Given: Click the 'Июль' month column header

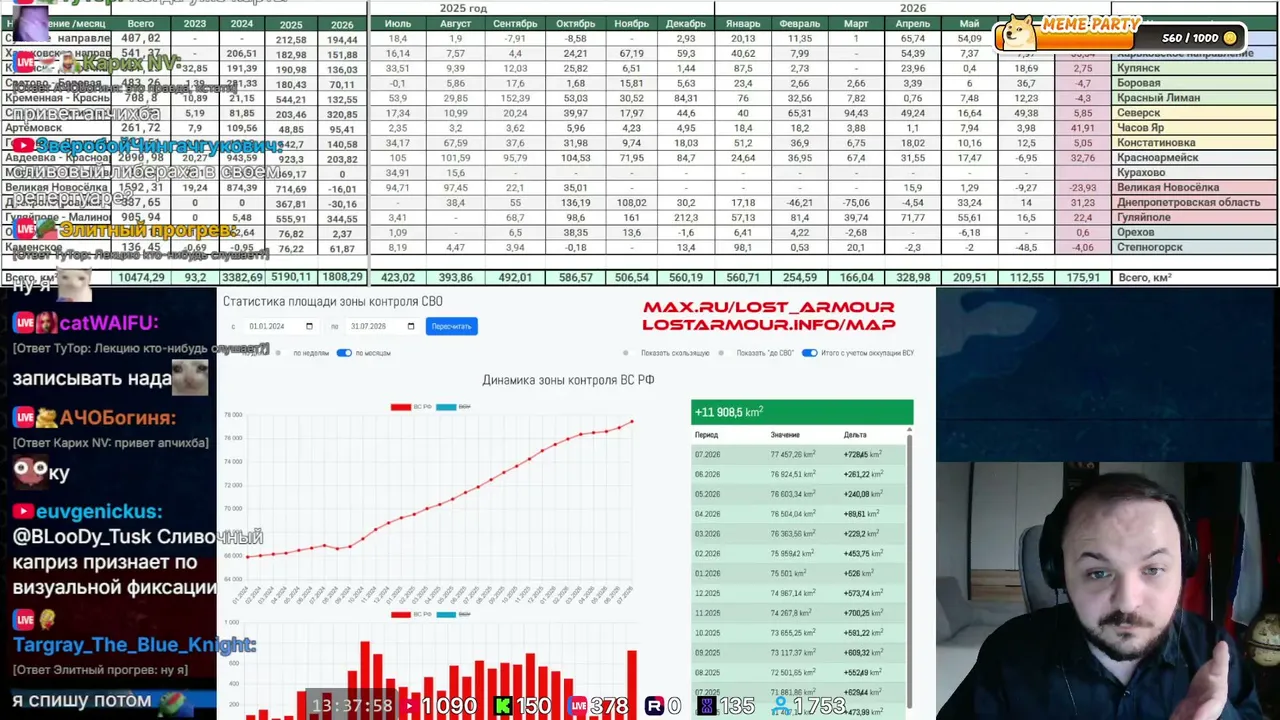Looking at the screenshot, I should click(x=398, y=24).
